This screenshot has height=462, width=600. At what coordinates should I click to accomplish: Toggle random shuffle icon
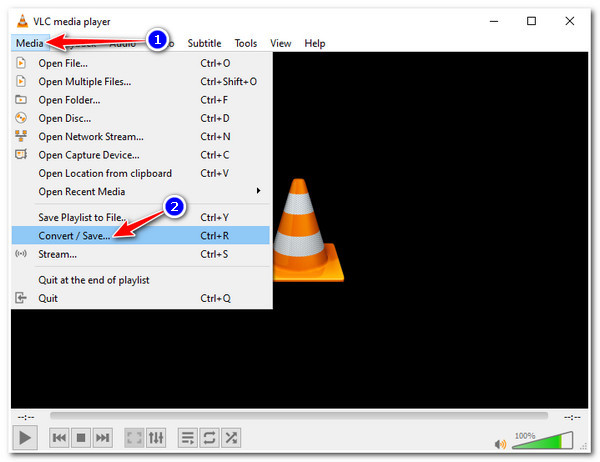[231, 438]
